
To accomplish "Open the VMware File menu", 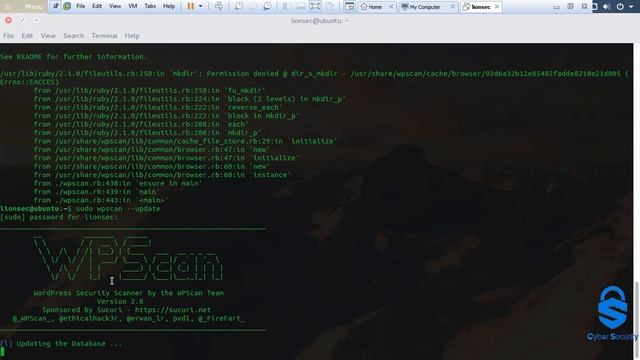I will (x=81, y=6).
